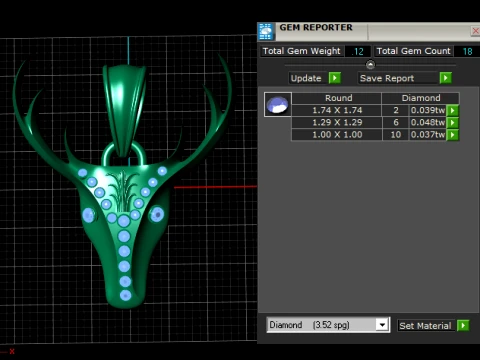Click the quantity 6 cell
480x360 pixels.
tap(396, 123)
